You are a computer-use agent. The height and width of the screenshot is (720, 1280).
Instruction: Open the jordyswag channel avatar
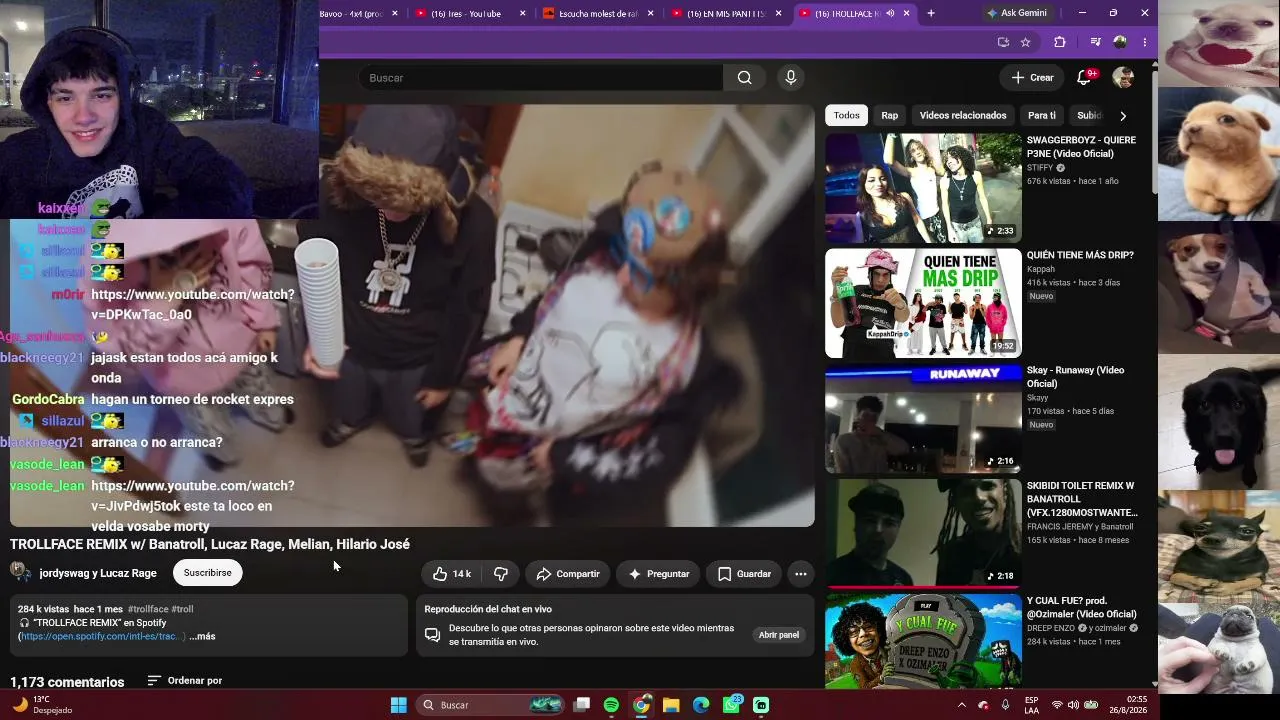(x=21, y=573)
